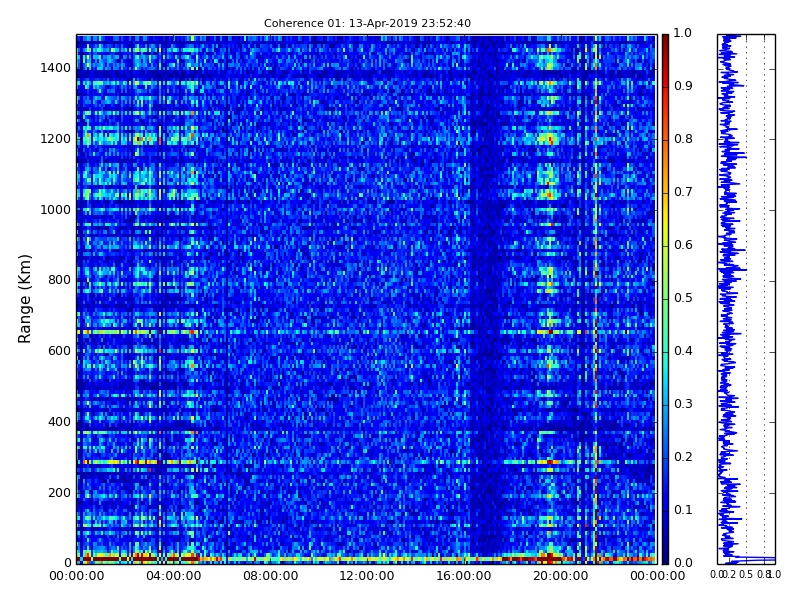Click the 0.9 colorbar tick label

[683, 86]
